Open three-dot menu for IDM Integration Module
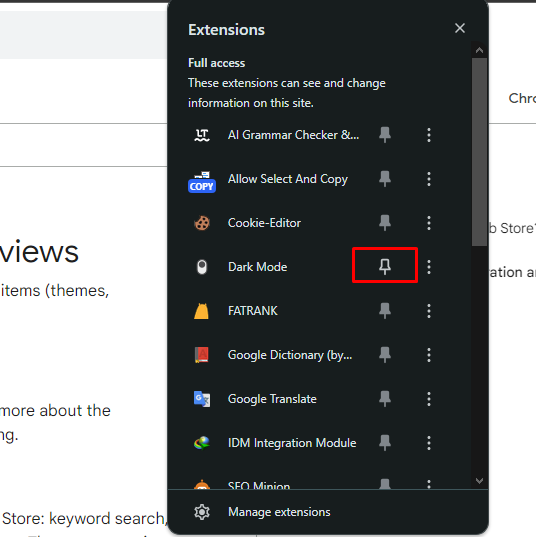Screen dimensions: 536x537 pos(429,443)
